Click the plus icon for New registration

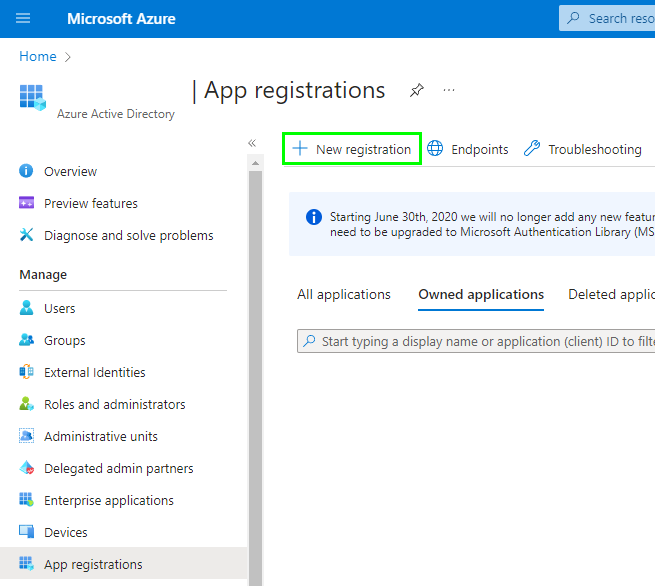300,148
